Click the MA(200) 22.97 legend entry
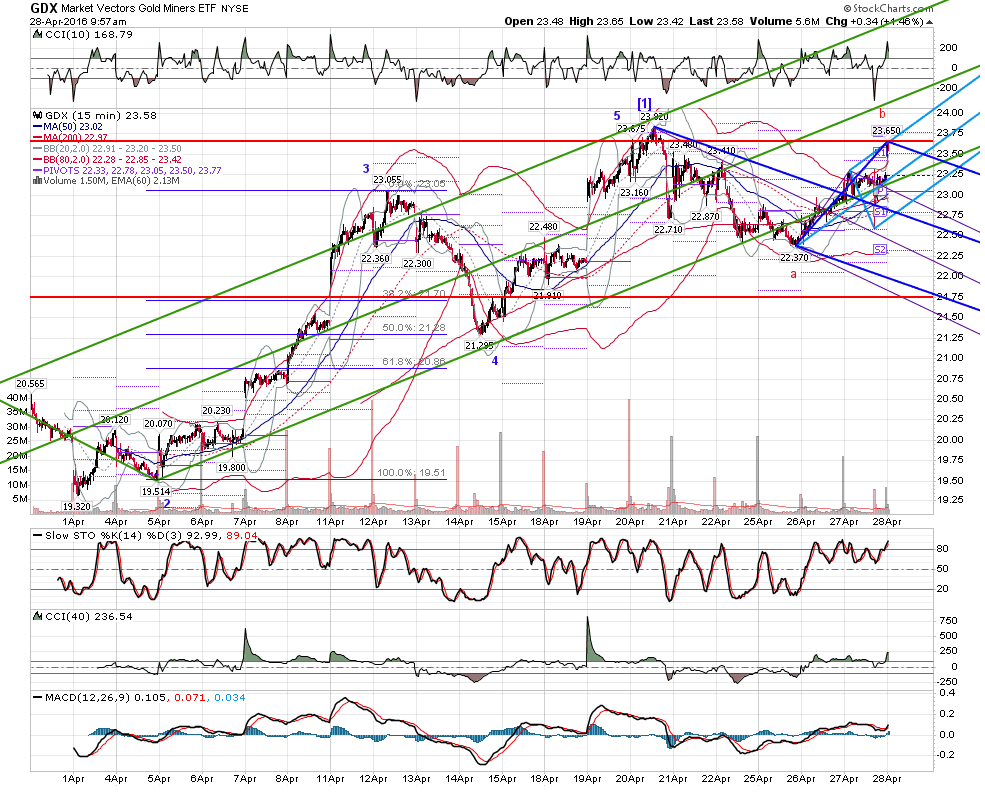985x793 pixels. 70,138
